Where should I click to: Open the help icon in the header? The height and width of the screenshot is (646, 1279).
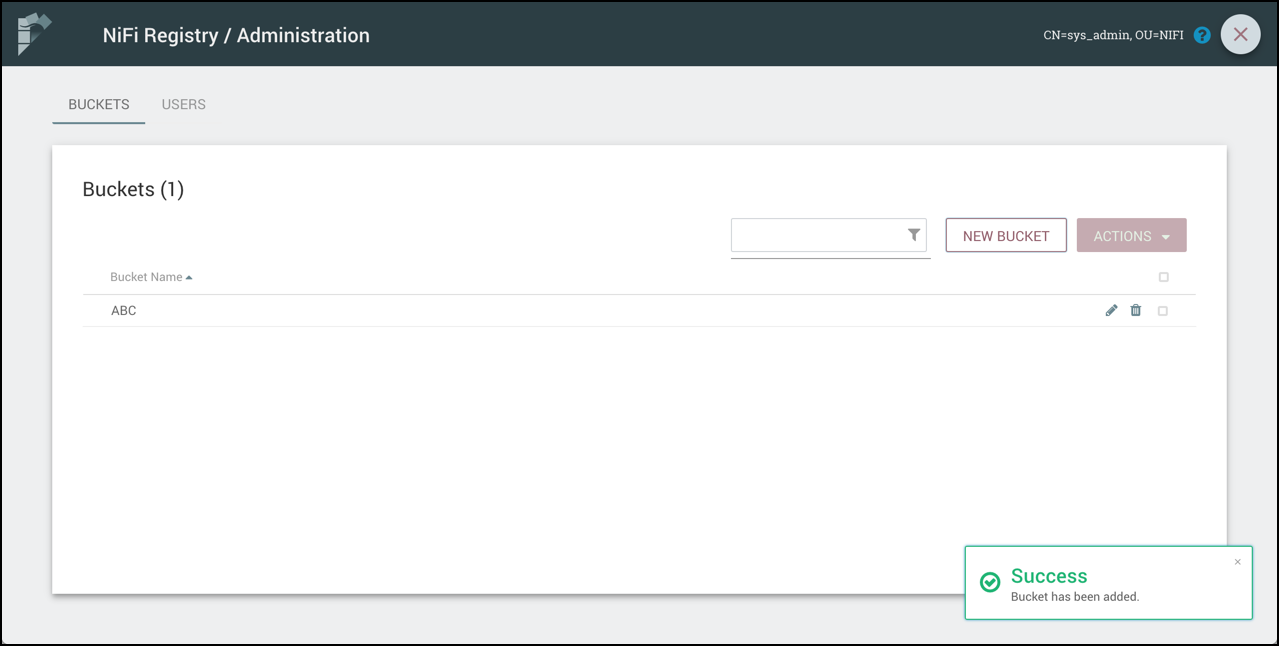pyautogui.click(x=1201, y=34)
